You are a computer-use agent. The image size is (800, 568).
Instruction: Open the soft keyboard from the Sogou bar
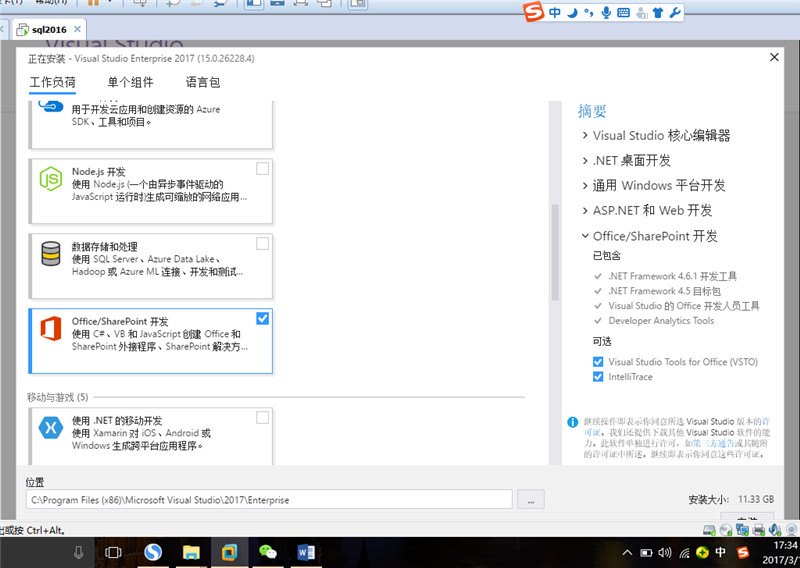[623, 13]
